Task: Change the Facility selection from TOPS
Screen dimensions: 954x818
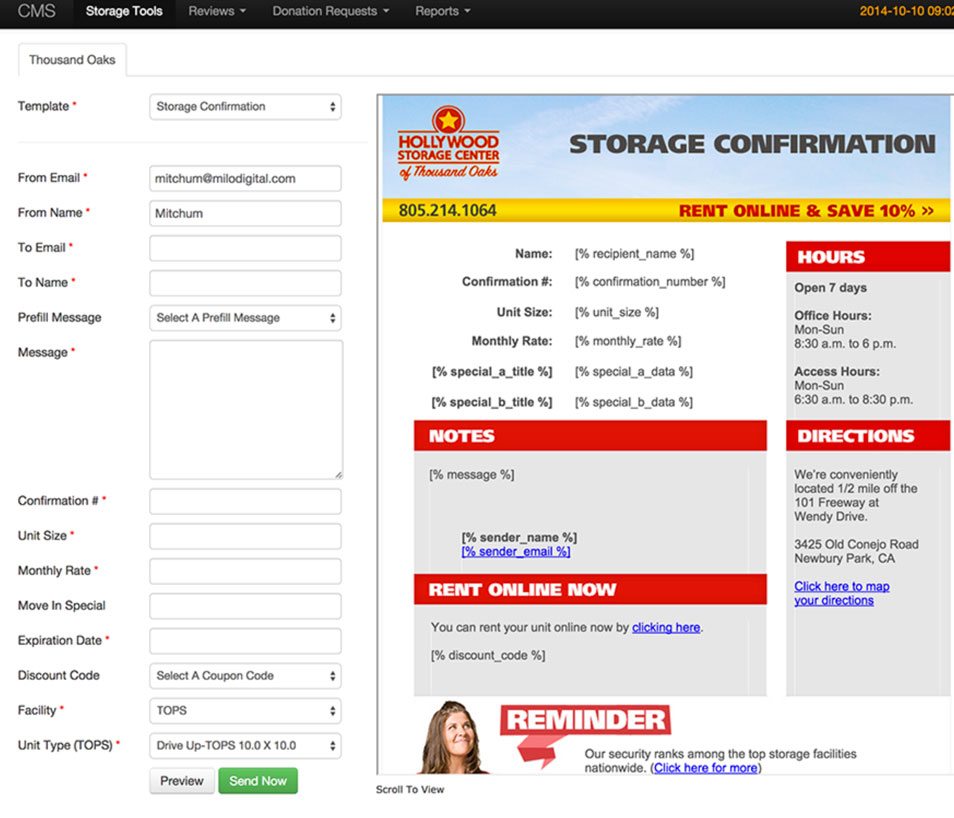Action: click(245, 711)
